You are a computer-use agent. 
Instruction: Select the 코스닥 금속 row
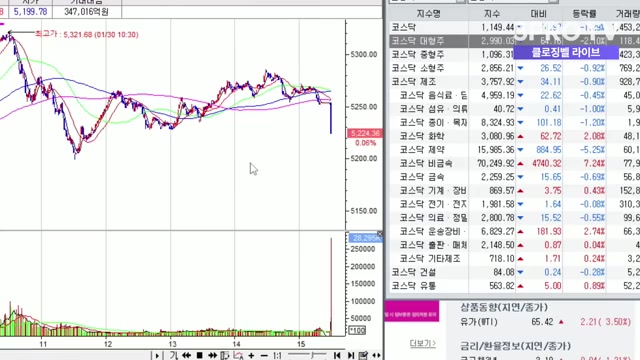click(514, 177)
